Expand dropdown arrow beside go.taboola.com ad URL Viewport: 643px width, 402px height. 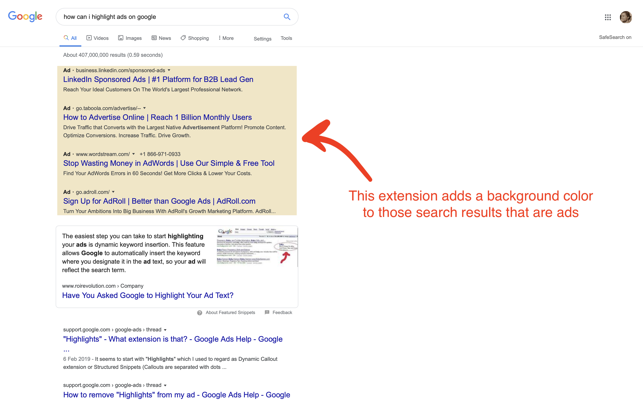[x=144, y=108]
